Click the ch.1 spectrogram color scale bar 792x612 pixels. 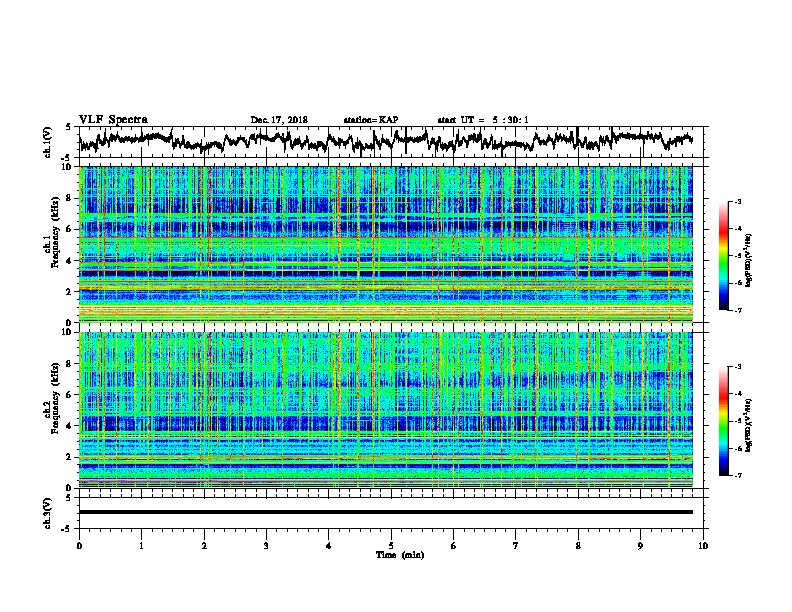[x=723, y=256]
